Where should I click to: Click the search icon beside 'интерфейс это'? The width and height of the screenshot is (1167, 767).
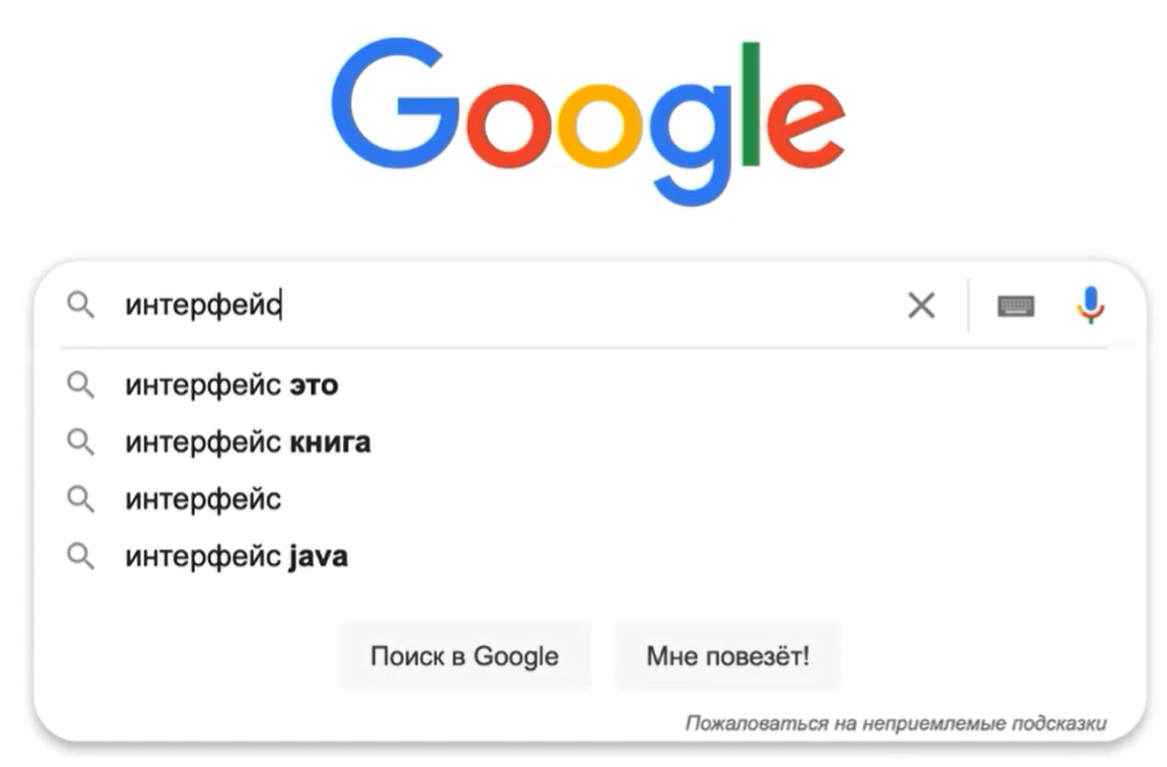tap(82, 384)
